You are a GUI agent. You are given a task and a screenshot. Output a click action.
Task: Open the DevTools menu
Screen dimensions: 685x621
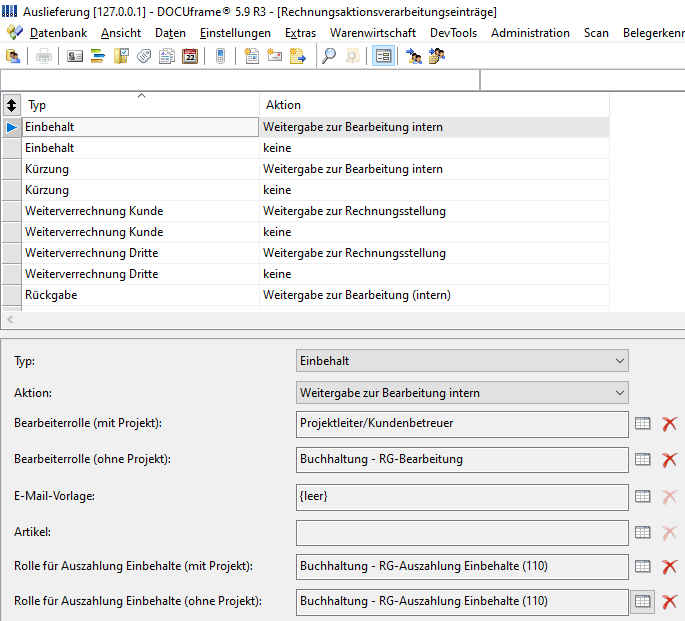(453, 33)
